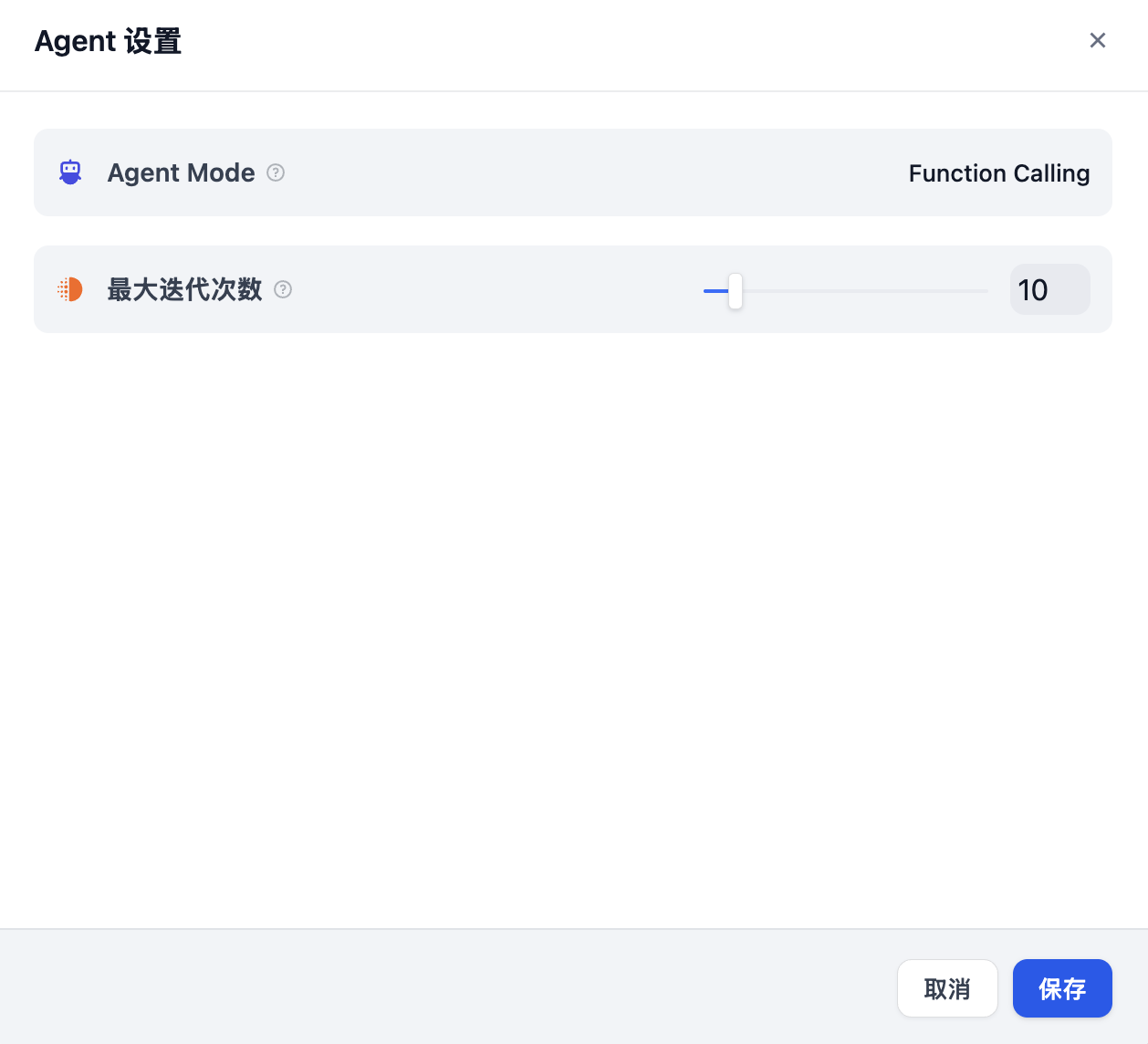This screenshot has width=1148, height=1044.
Task: Click the 最大迭代次数 label text
Action: [x=184, y=289]
